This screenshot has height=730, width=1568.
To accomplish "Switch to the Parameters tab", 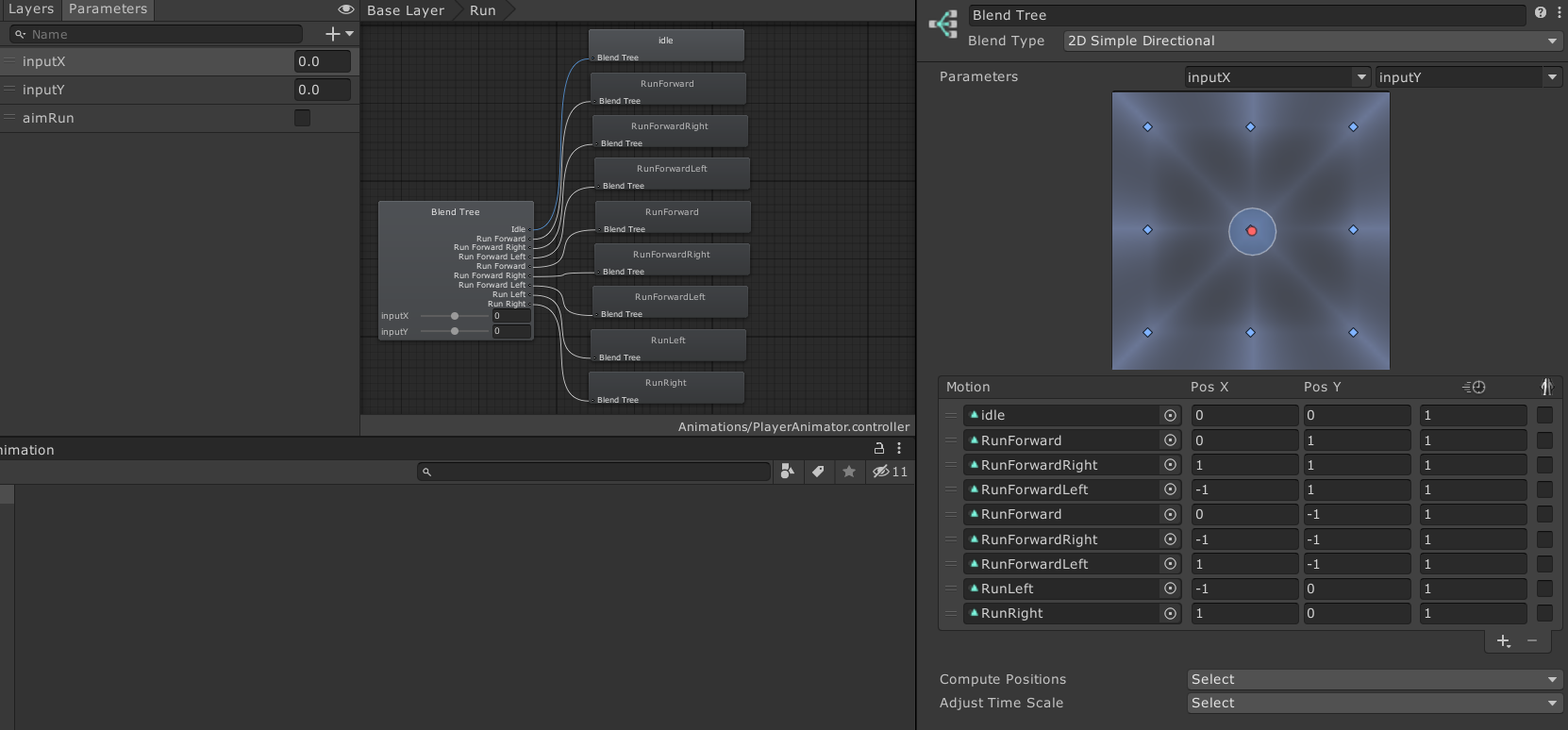I will click(108, 9).
